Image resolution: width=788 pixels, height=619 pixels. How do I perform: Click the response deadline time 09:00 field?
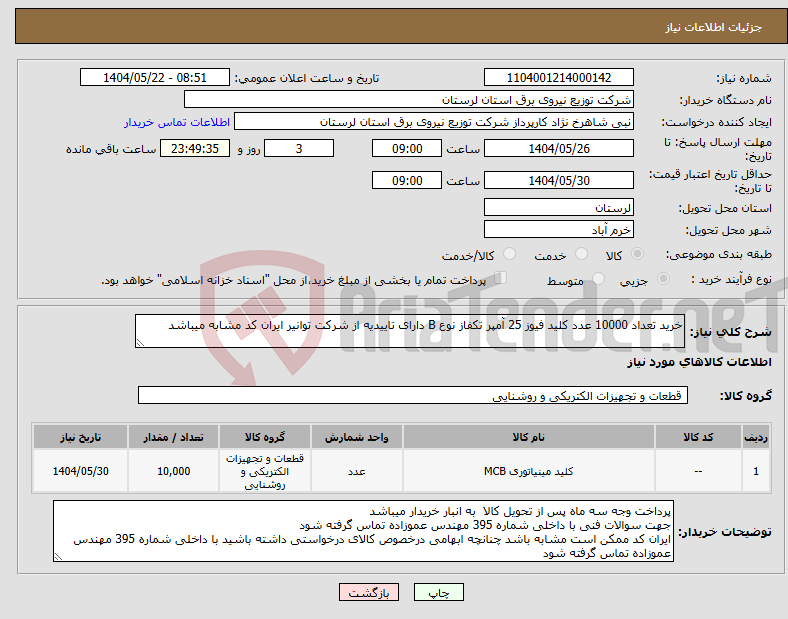click(x=407, y=149)
